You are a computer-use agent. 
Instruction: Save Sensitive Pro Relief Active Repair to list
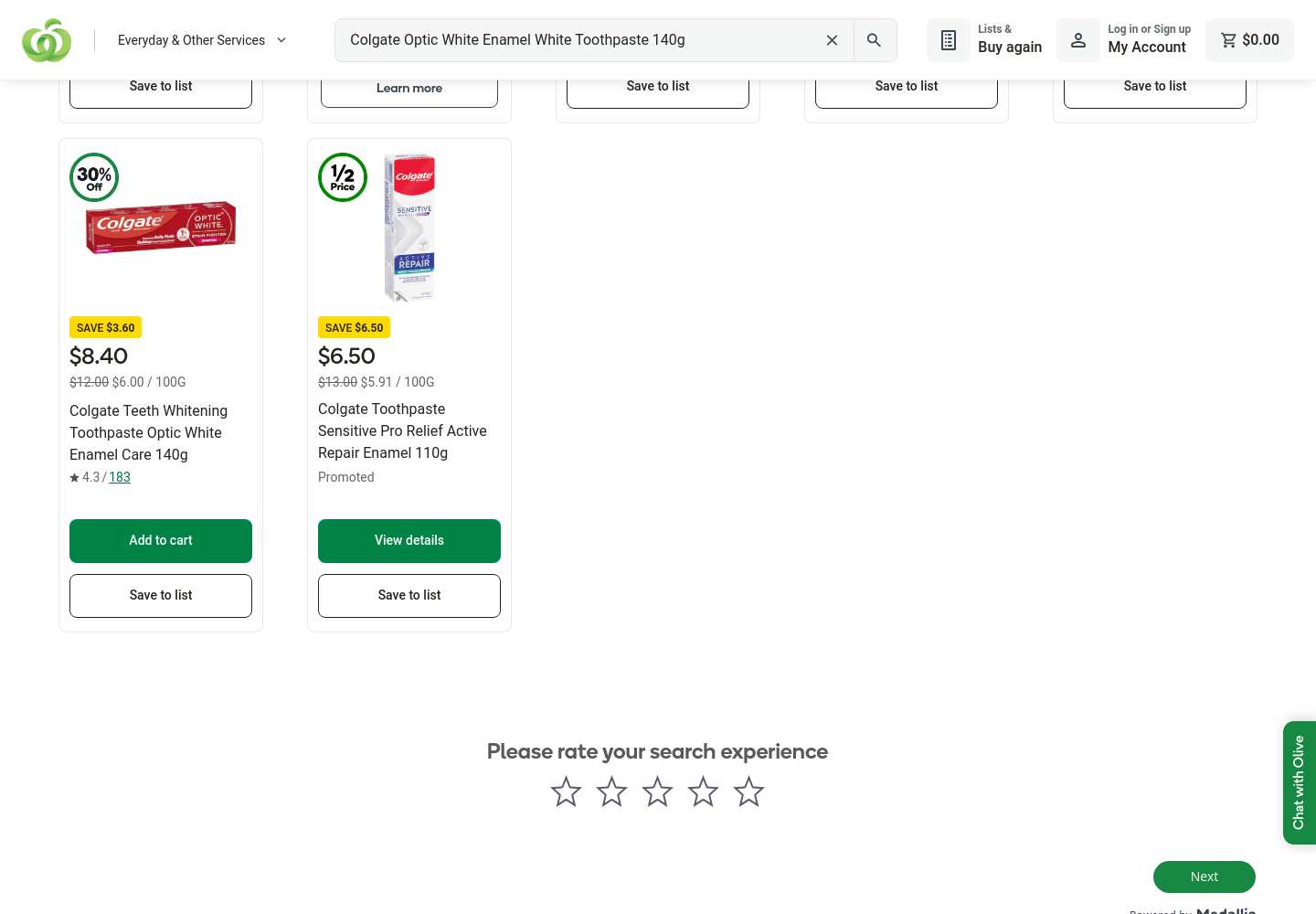tap(409, 596)
